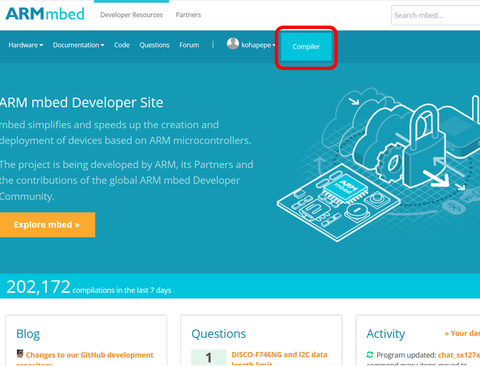Select the Partners tab

188,15
